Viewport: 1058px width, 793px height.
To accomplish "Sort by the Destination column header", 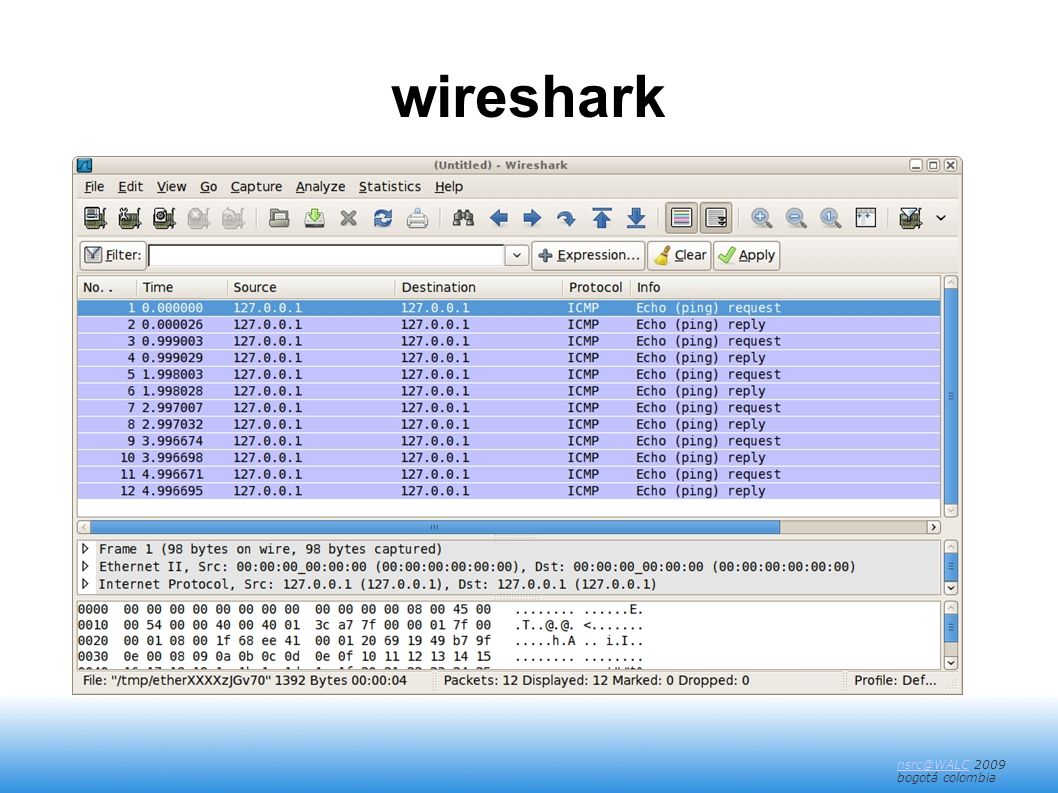I will click(479, 288).
